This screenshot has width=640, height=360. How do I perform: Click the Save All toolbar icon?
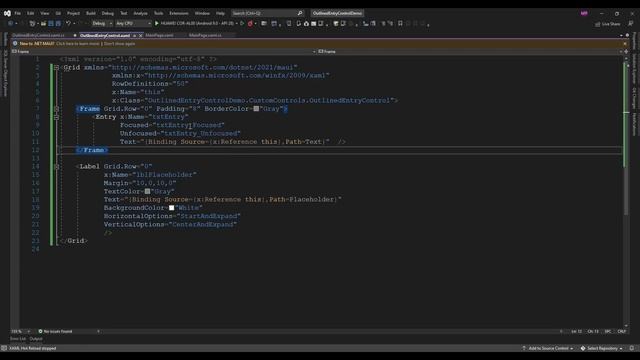pos(58,24)
